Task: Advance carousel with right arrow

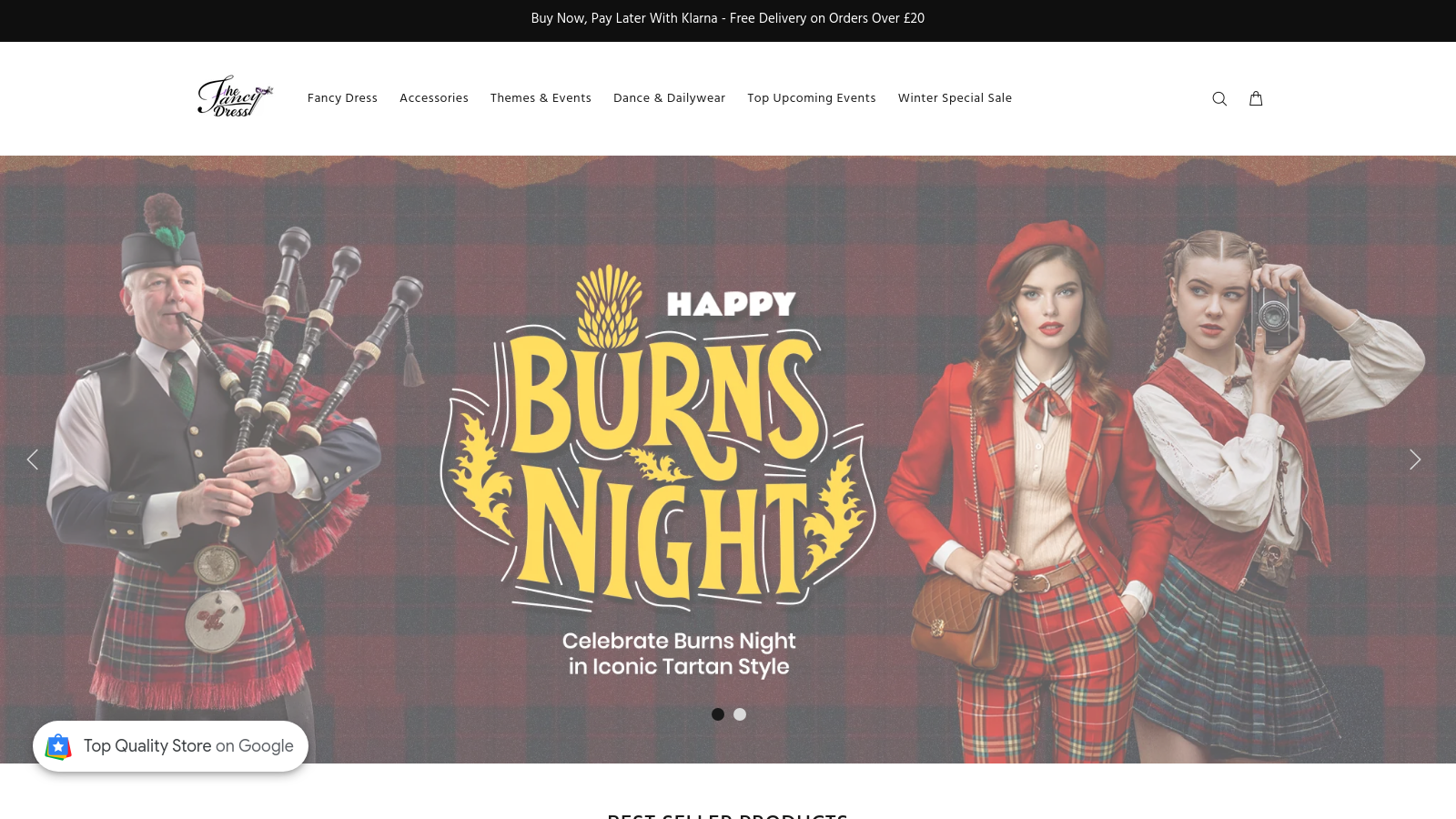Action: click(1414, 460)
